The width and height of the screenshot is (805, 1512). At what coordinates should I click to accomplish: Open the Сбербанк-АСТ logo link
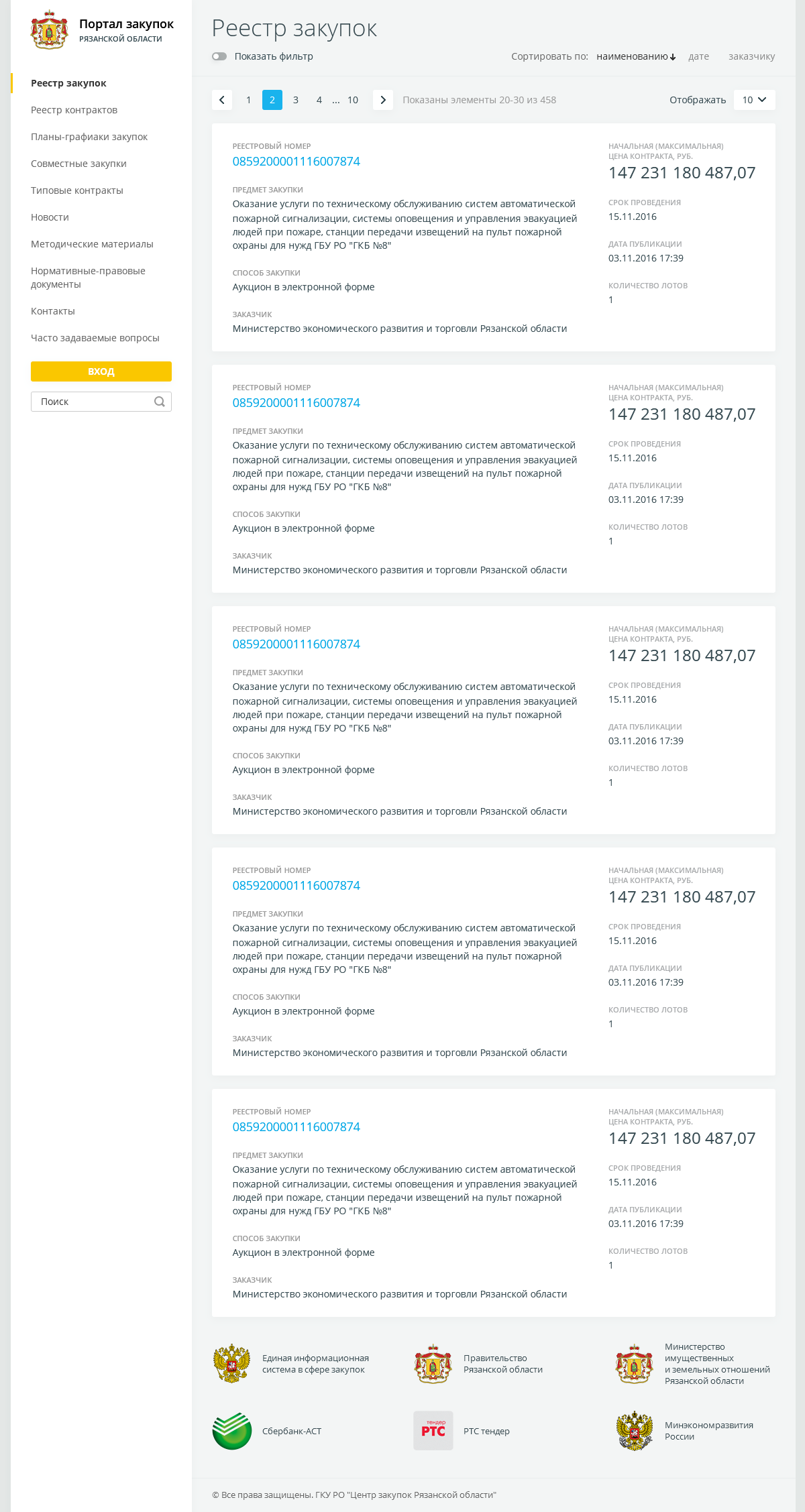pos(232,1431)
